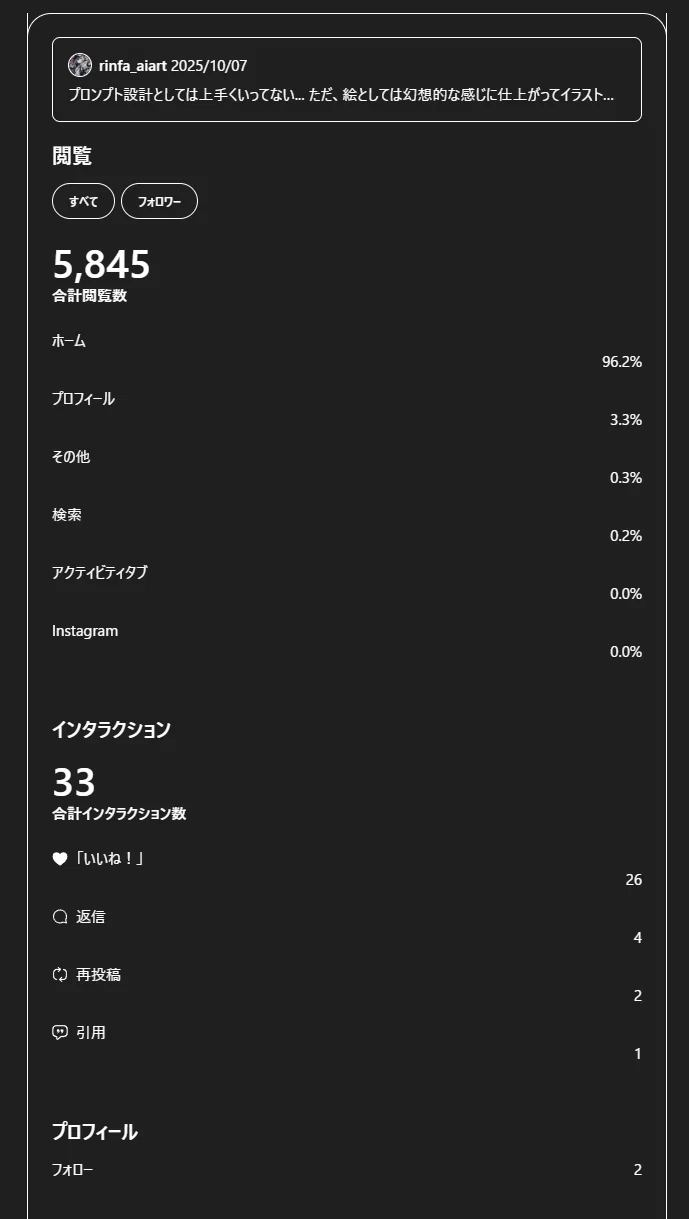Click the その他 views source row
Screen dimensions: 689x1219
coord(347,467)
